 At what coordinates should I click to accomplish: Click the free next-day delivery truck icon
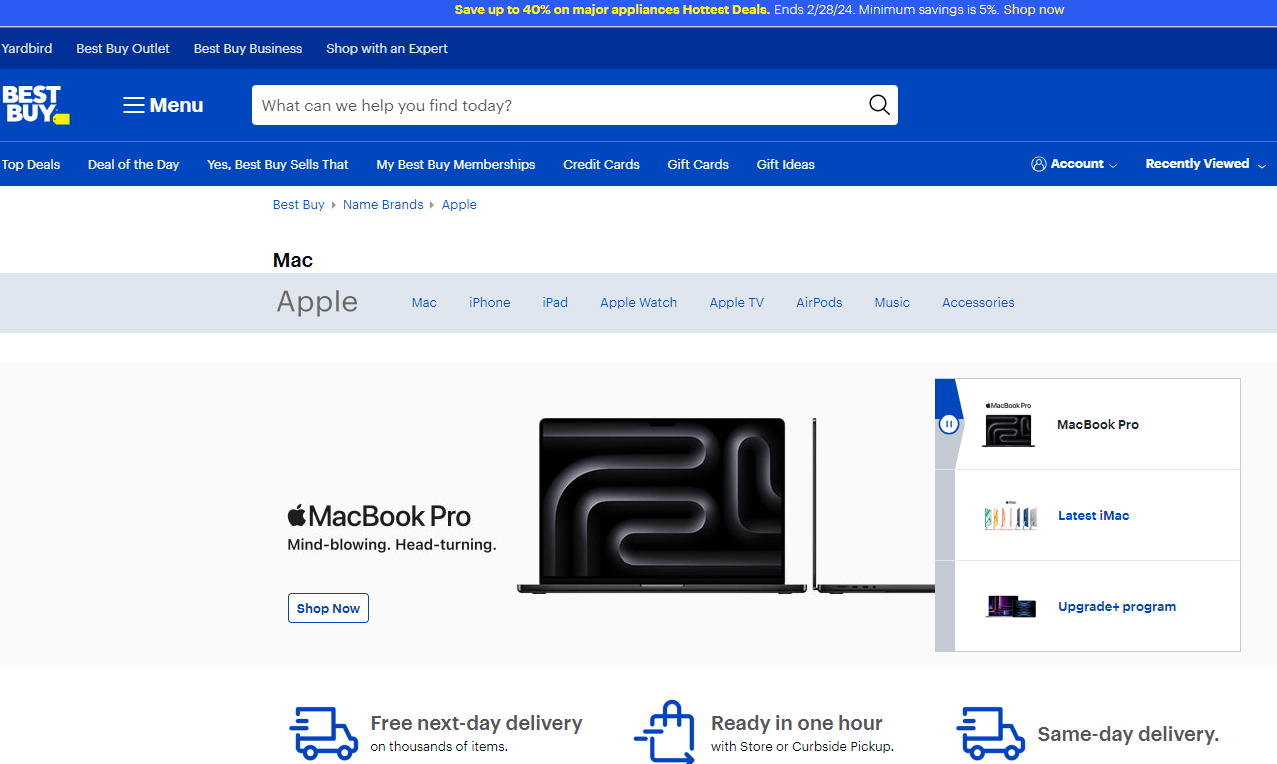323,734
